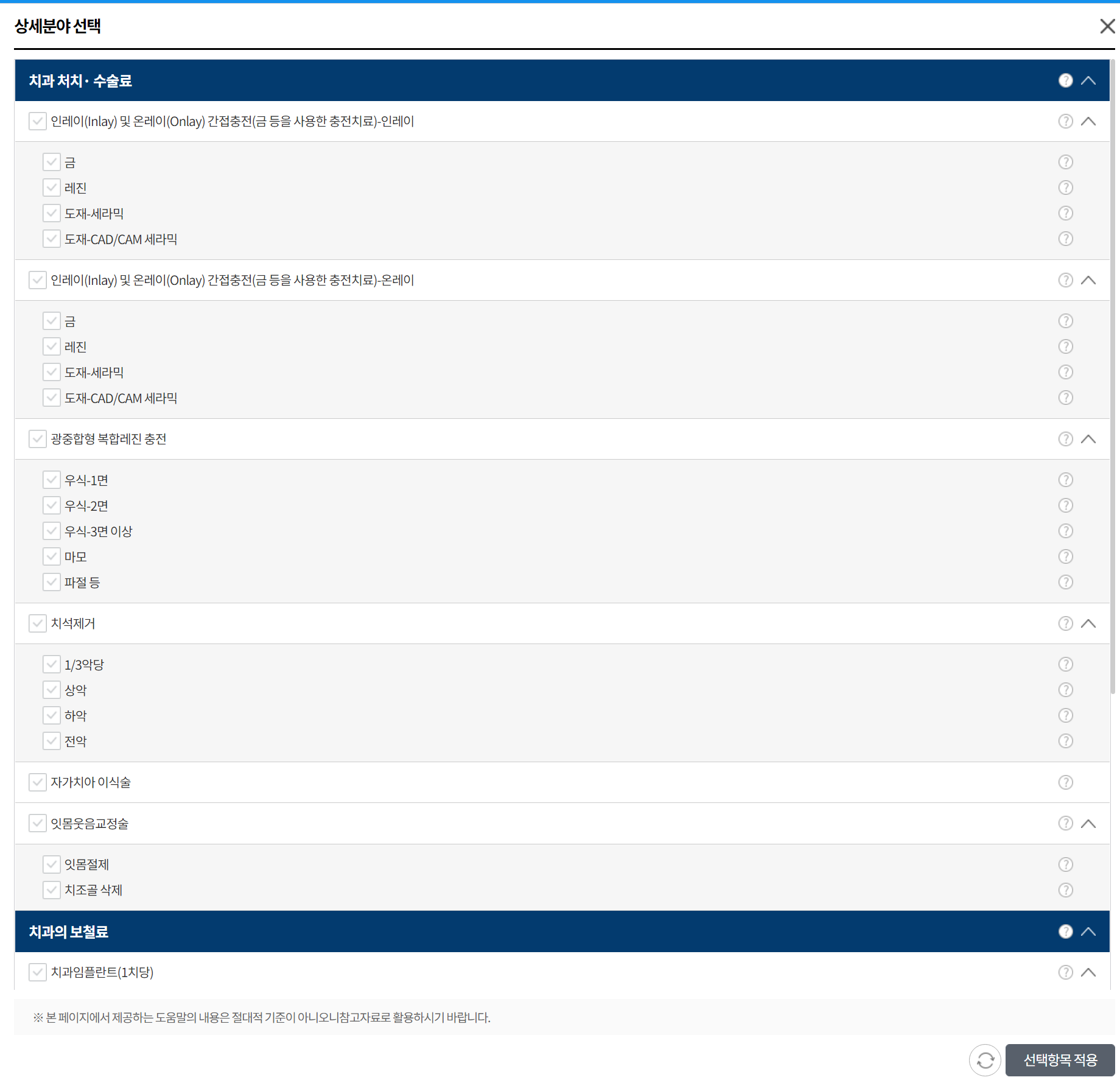Viewport: 1120px width, 1080px height.
Task: Collapse the 광중합형 복합레진 충전 list
Action: [1088, 439]
